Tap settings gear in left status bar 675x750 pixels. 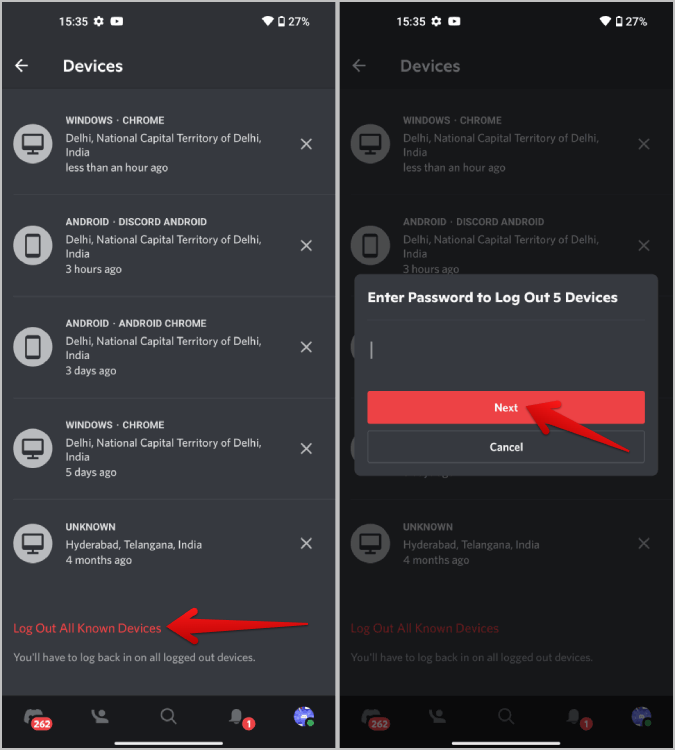98,21
